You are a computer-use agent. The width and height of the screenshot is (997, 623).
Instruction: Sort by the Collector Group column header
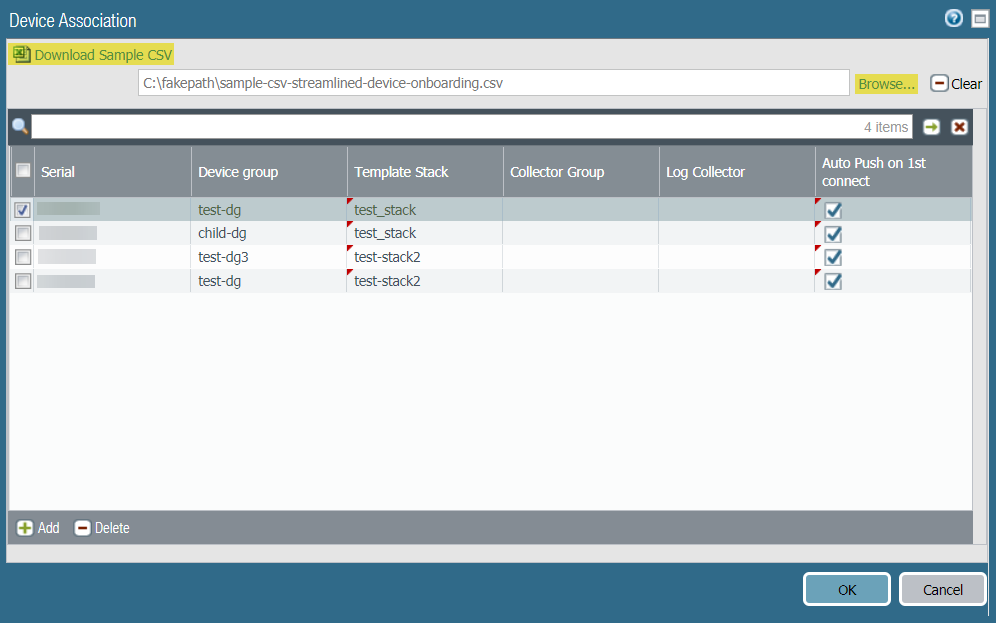tap(581, 172)
